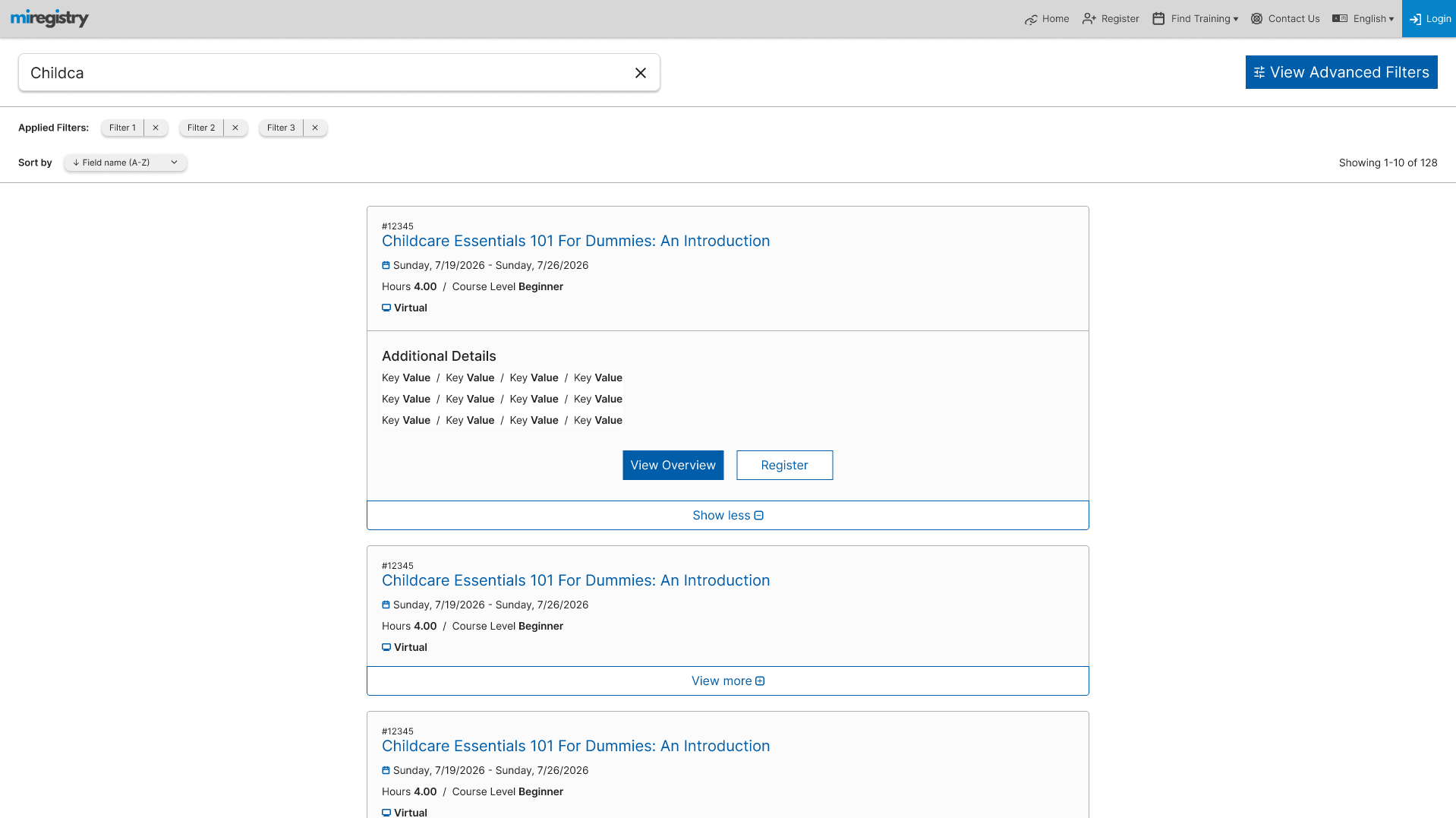Remove the Filter 3 chip

pyautogui.click(x=314, y=128)
